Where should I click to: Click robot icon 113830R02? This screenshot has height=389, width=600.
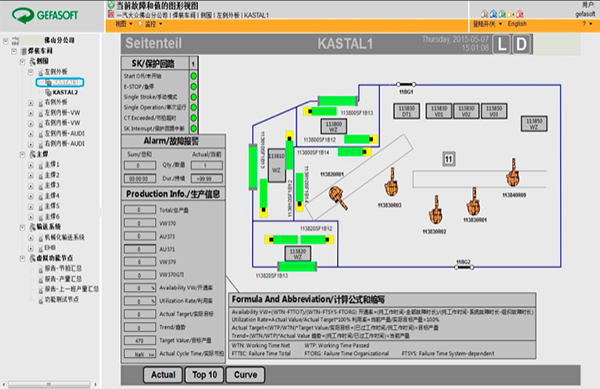(435, 210)
